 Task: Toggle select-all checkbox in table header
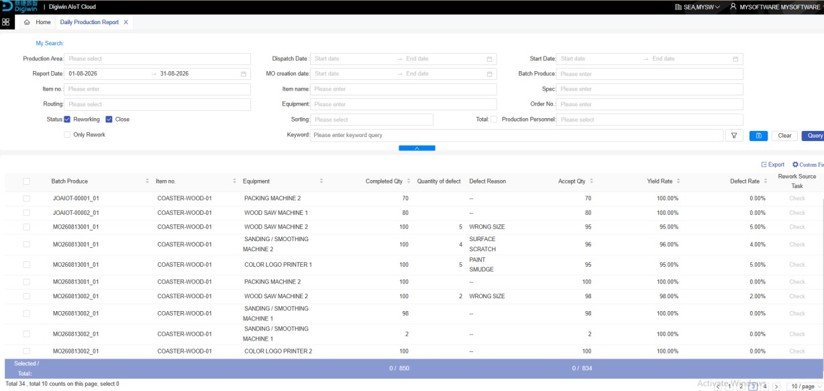(x=26, y=181)
